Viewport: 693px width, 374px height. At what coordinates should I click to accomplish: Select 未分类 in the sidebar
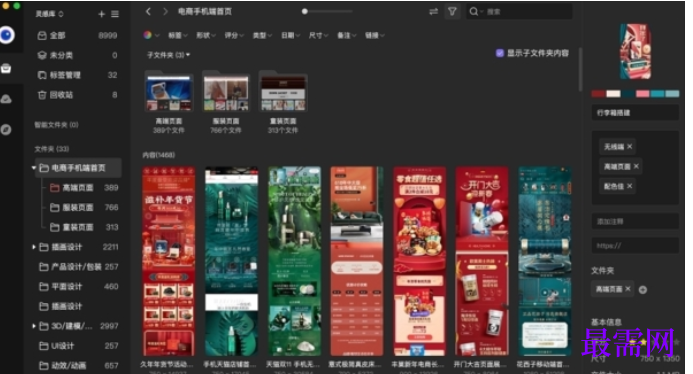77,55
